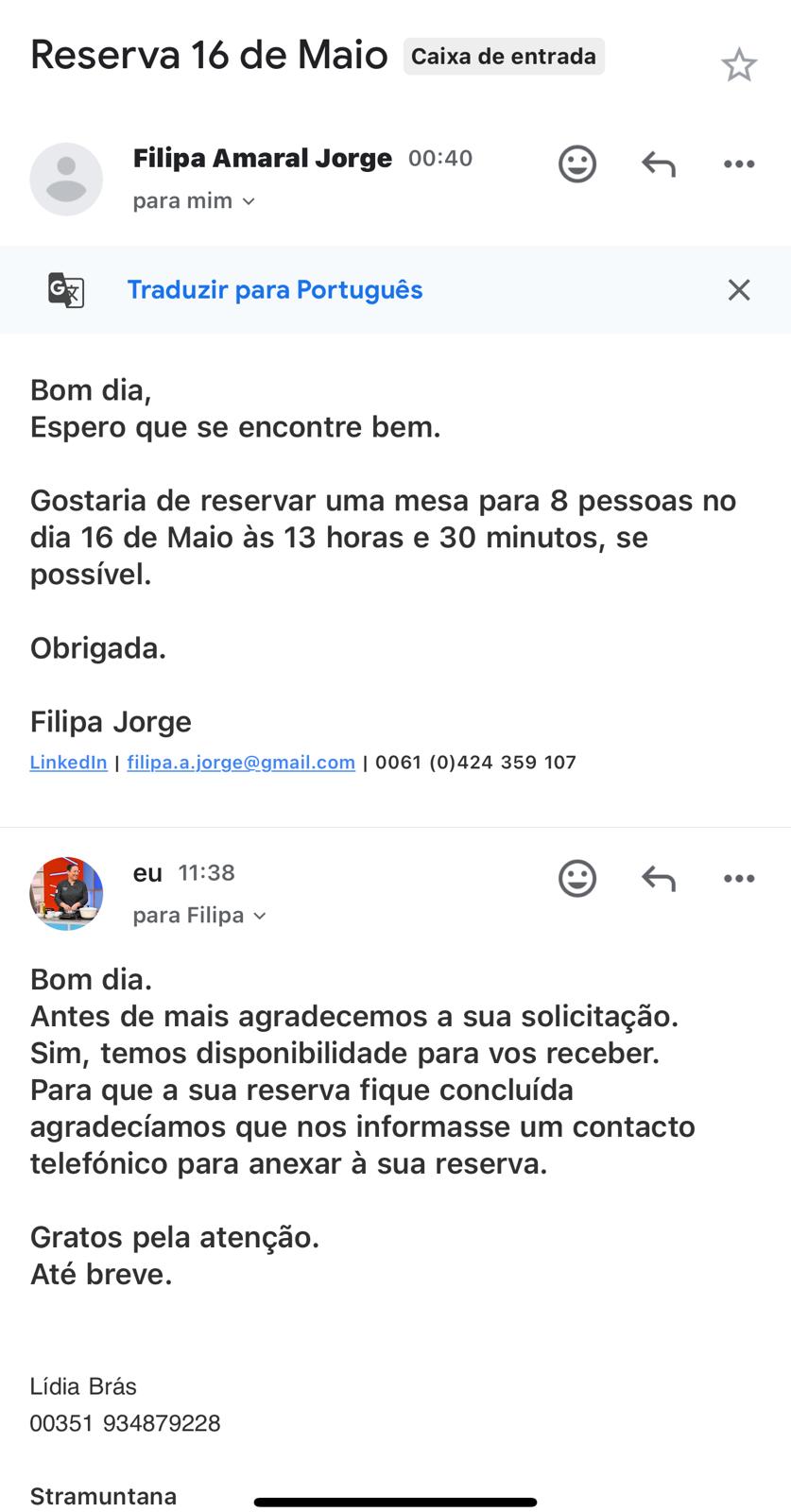This screenshot has height=1512, width=791.
Task: Open the LinkedIn link in signature
Action: click(x=68, y=762)
